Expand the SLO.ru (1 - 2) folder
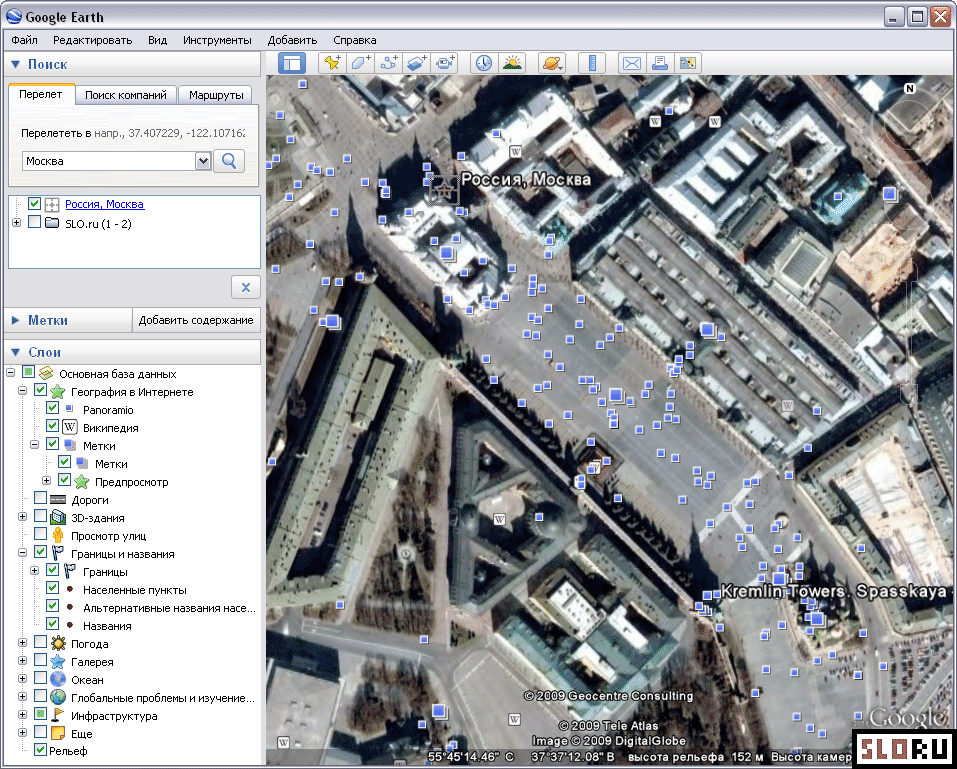 16,223
